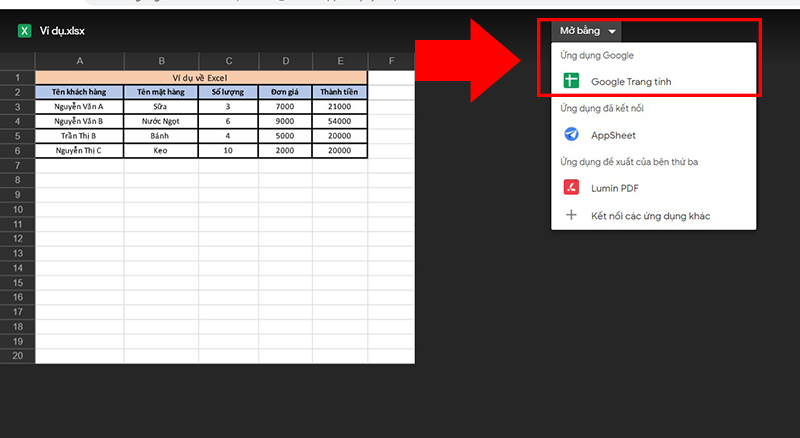This screenshot has height=438, width=800.
Task: Select column A header
Action: (x=80, y=61)
